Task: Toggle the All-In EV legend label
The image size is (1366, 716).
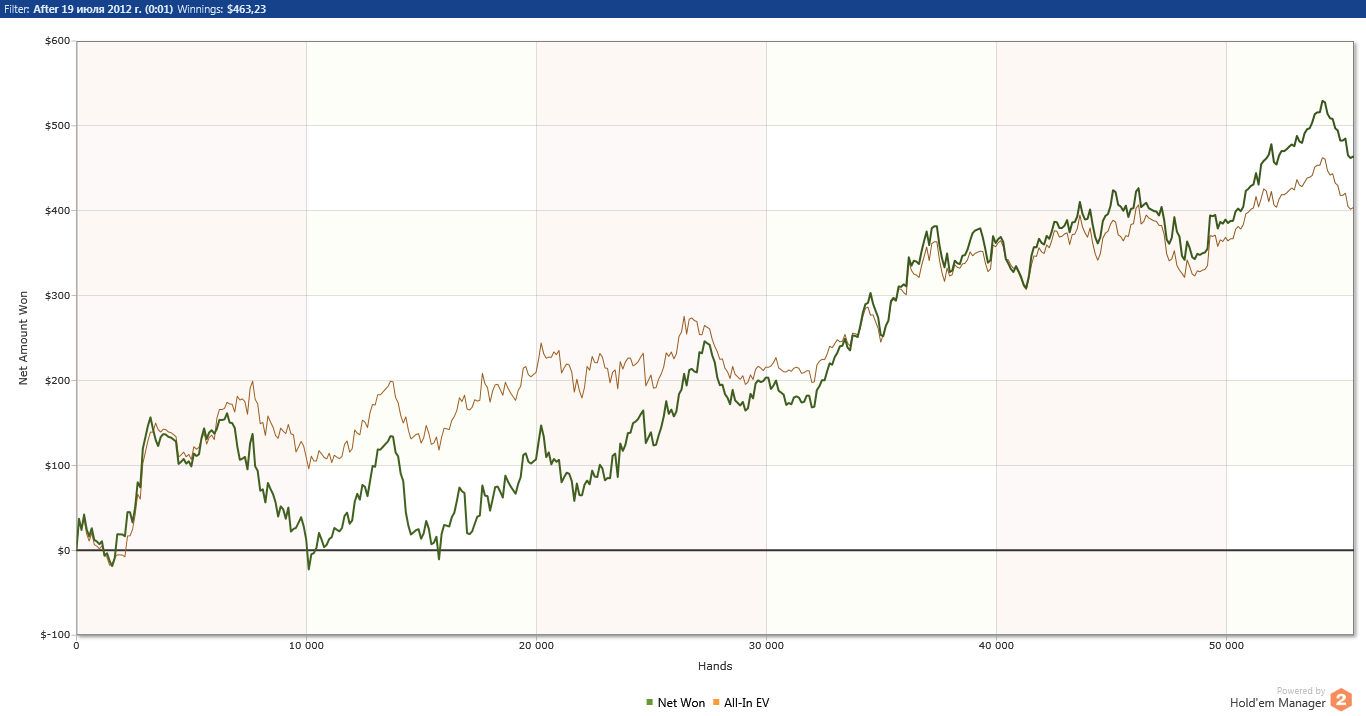Action: pyautogui.click(x=746, y=703)
